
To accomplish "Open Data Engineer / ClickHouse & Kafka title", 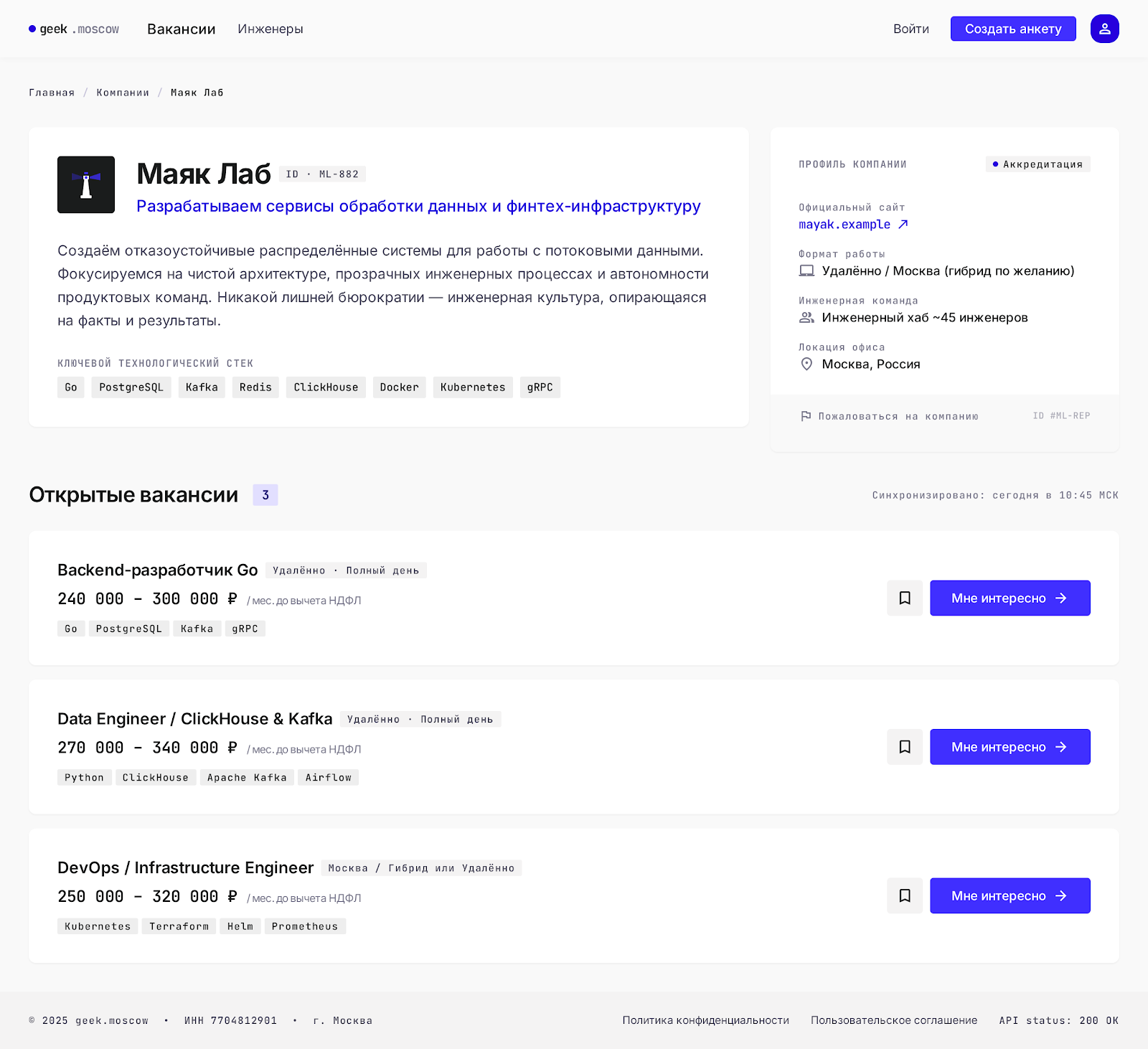I will (x=195, y=719).
